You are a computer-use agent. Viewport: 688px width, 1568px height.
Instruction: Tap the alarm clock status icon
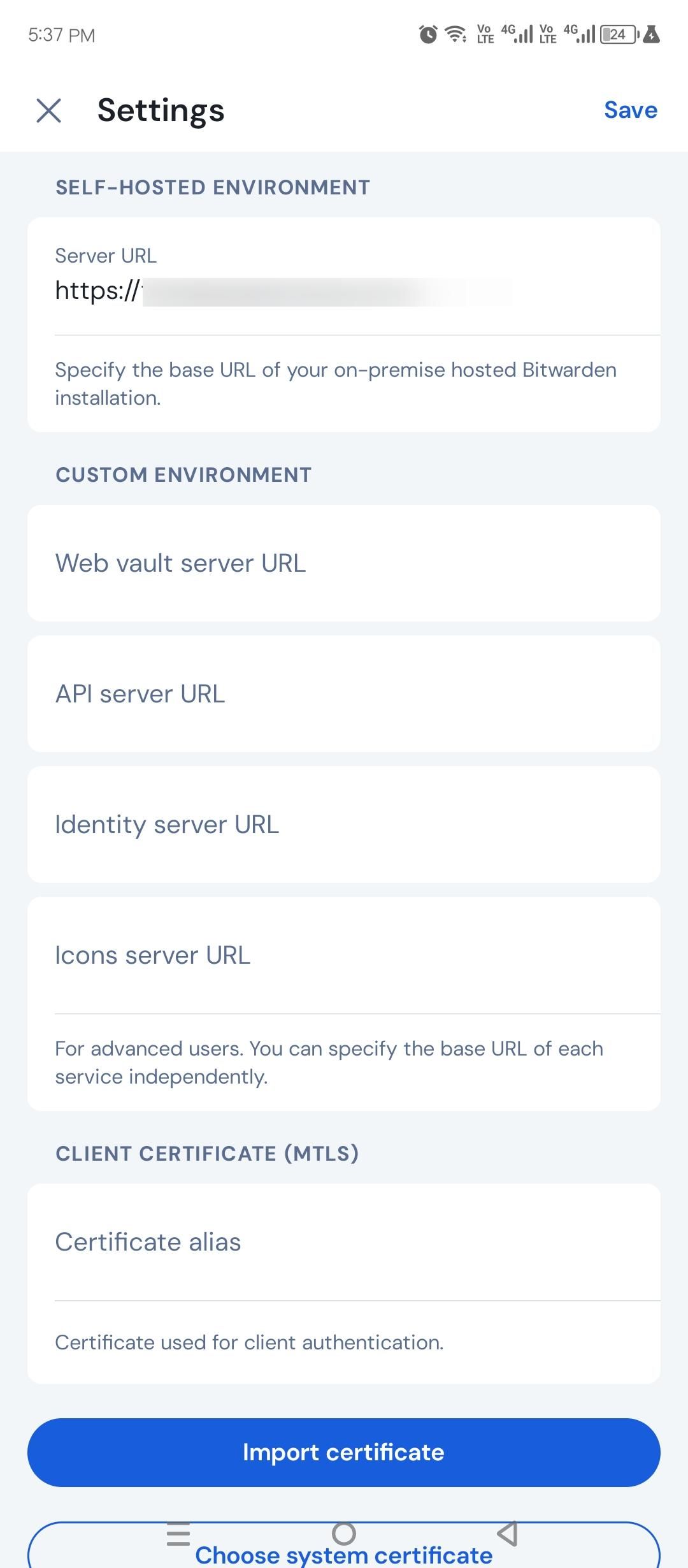point(428,34)
